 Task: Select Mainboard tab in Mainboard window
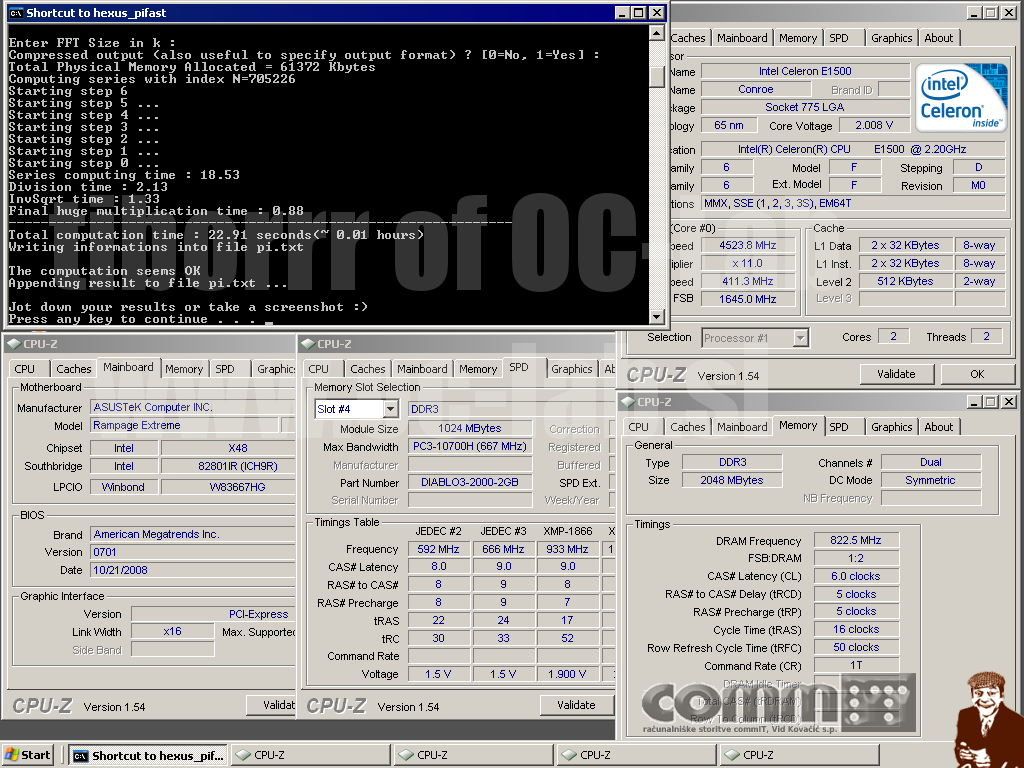click(128, 367)
